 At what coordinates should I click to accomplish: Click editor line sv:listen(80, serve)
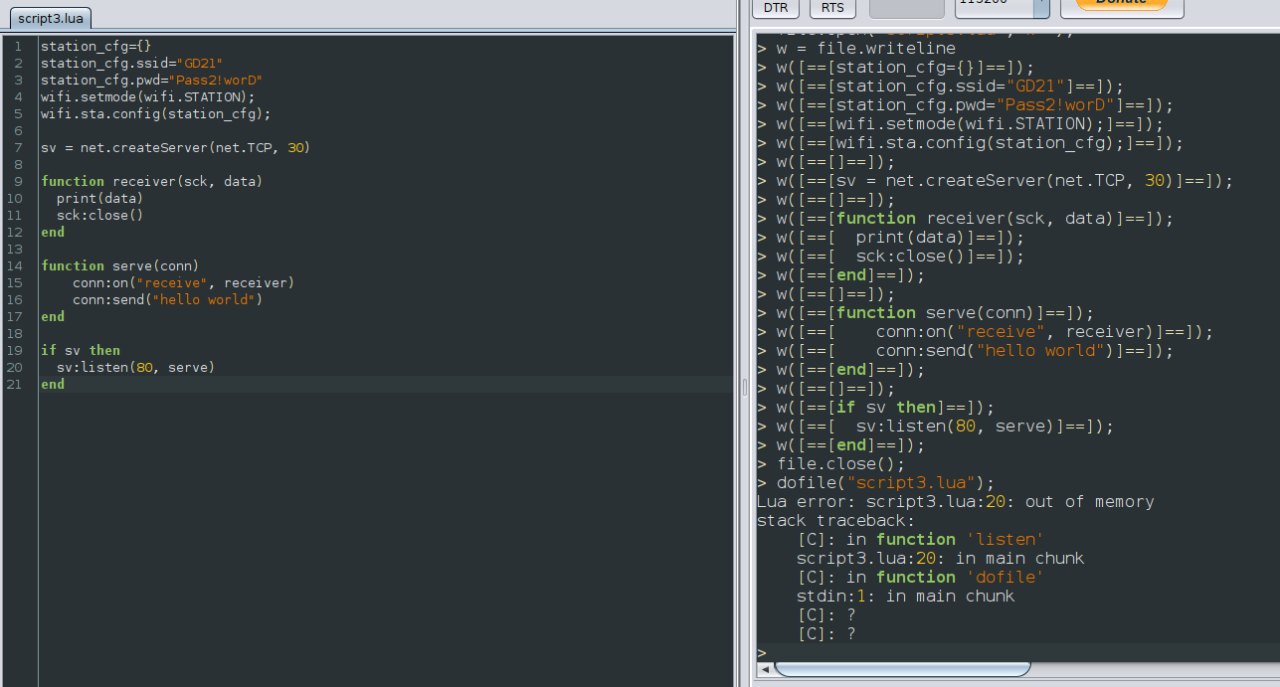pos(136,368)
